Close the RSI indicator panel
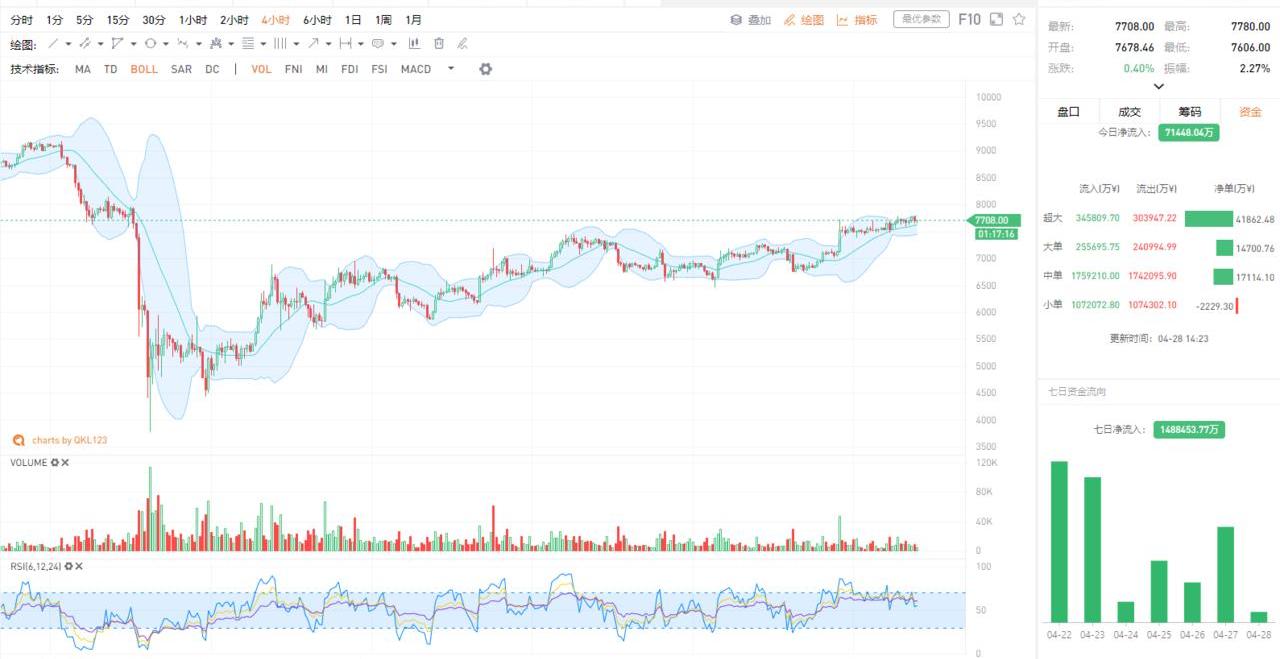1280x659 pixels. pos(78,567)
